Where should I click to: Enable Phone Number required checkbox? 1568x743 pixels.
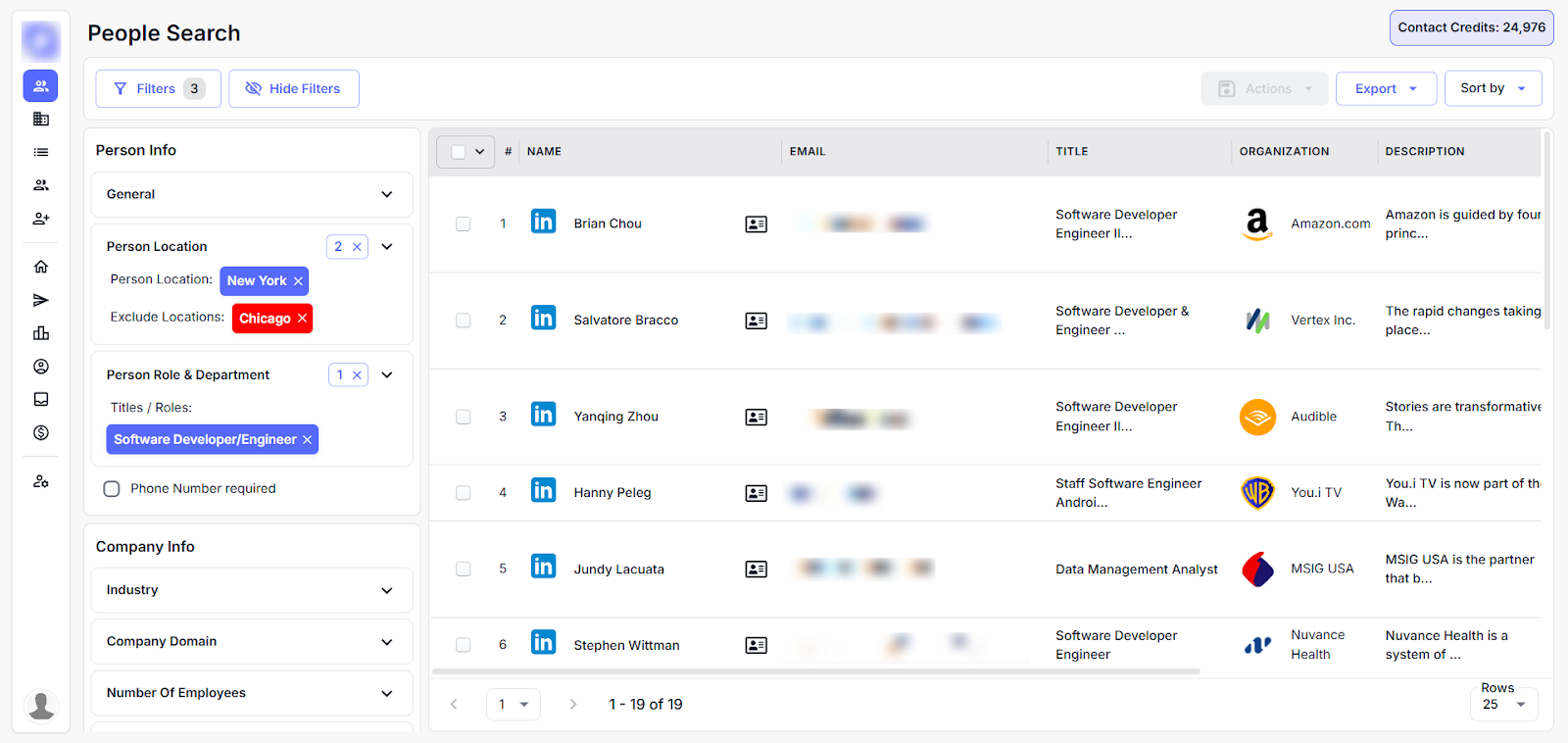112,488
